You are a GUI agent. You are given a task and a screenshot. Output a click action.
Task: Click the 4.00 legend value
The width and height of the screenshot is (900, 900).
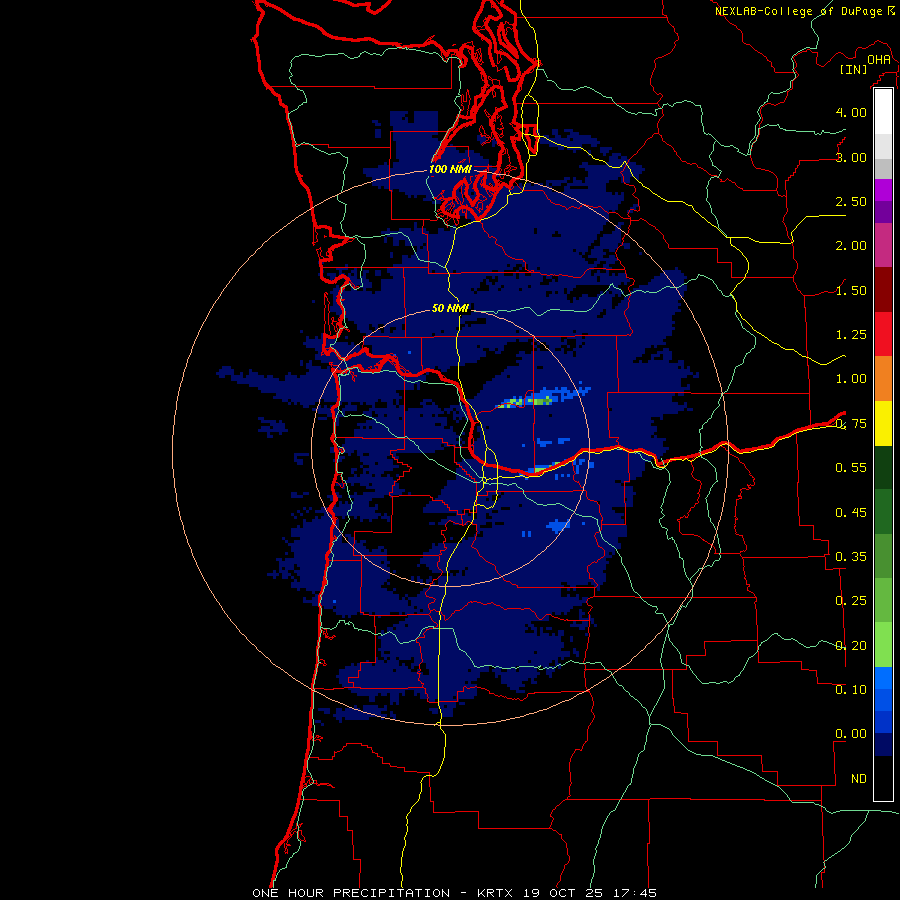851,112
